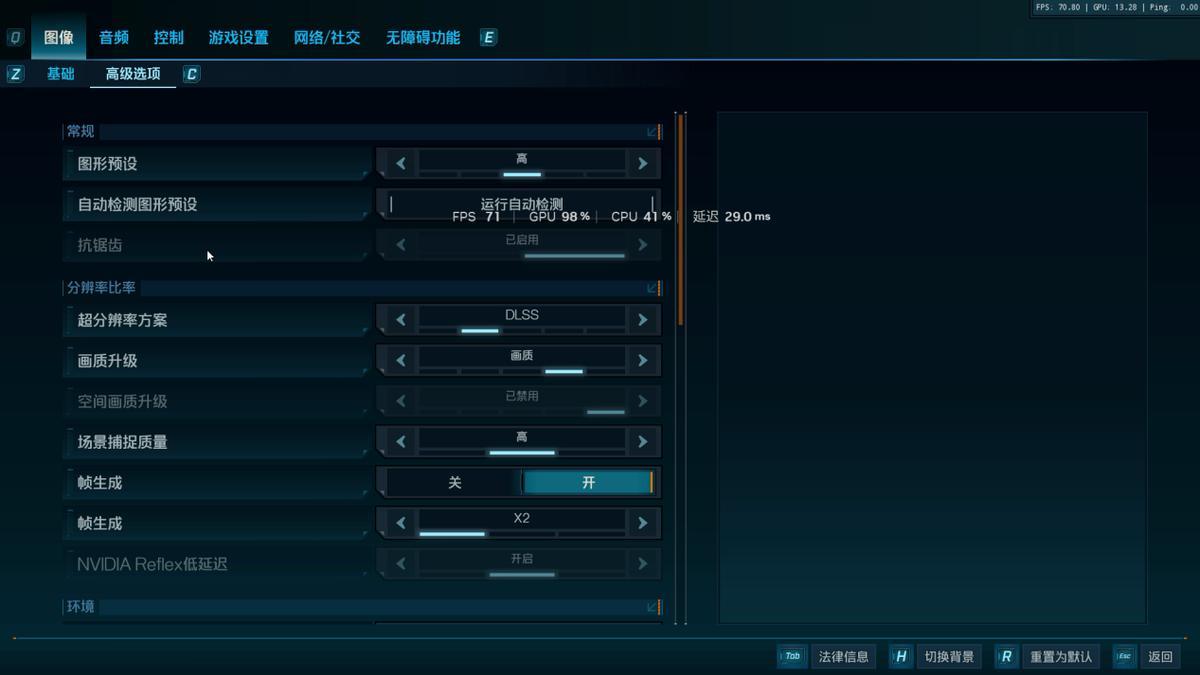This screenshot has width=1200, height=675.
Task: Select the 空间画质升级 setting label
Action: (x=122, y=401)
